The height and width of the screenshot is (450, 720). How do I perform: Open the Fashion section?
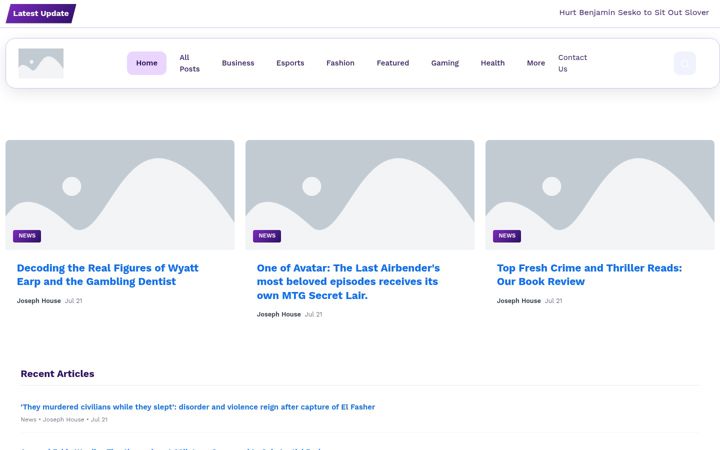pos(340,63)
